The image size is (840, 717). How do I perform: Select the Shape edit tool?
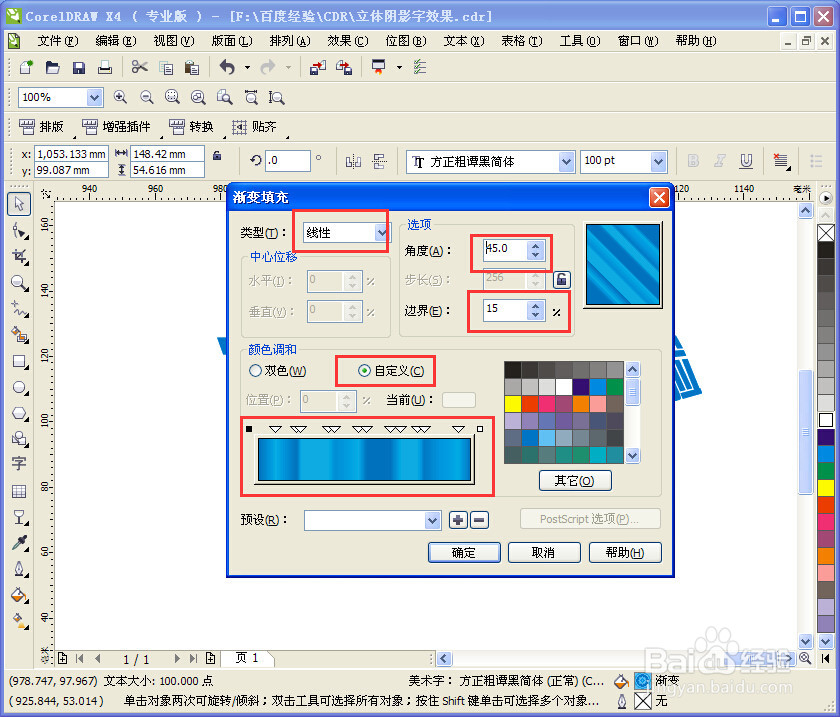point(19,230)
